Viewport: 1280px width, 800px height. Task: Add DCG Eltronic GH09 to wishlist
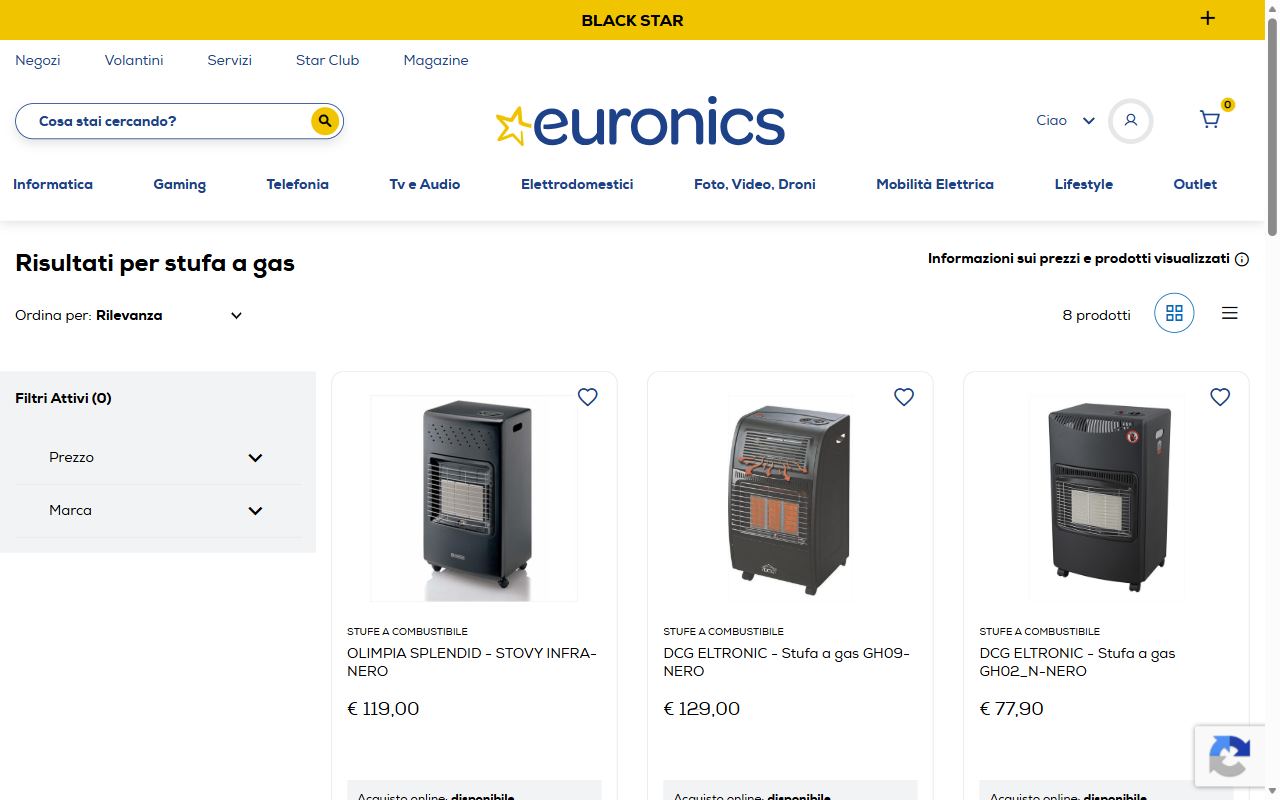point(904,397)
